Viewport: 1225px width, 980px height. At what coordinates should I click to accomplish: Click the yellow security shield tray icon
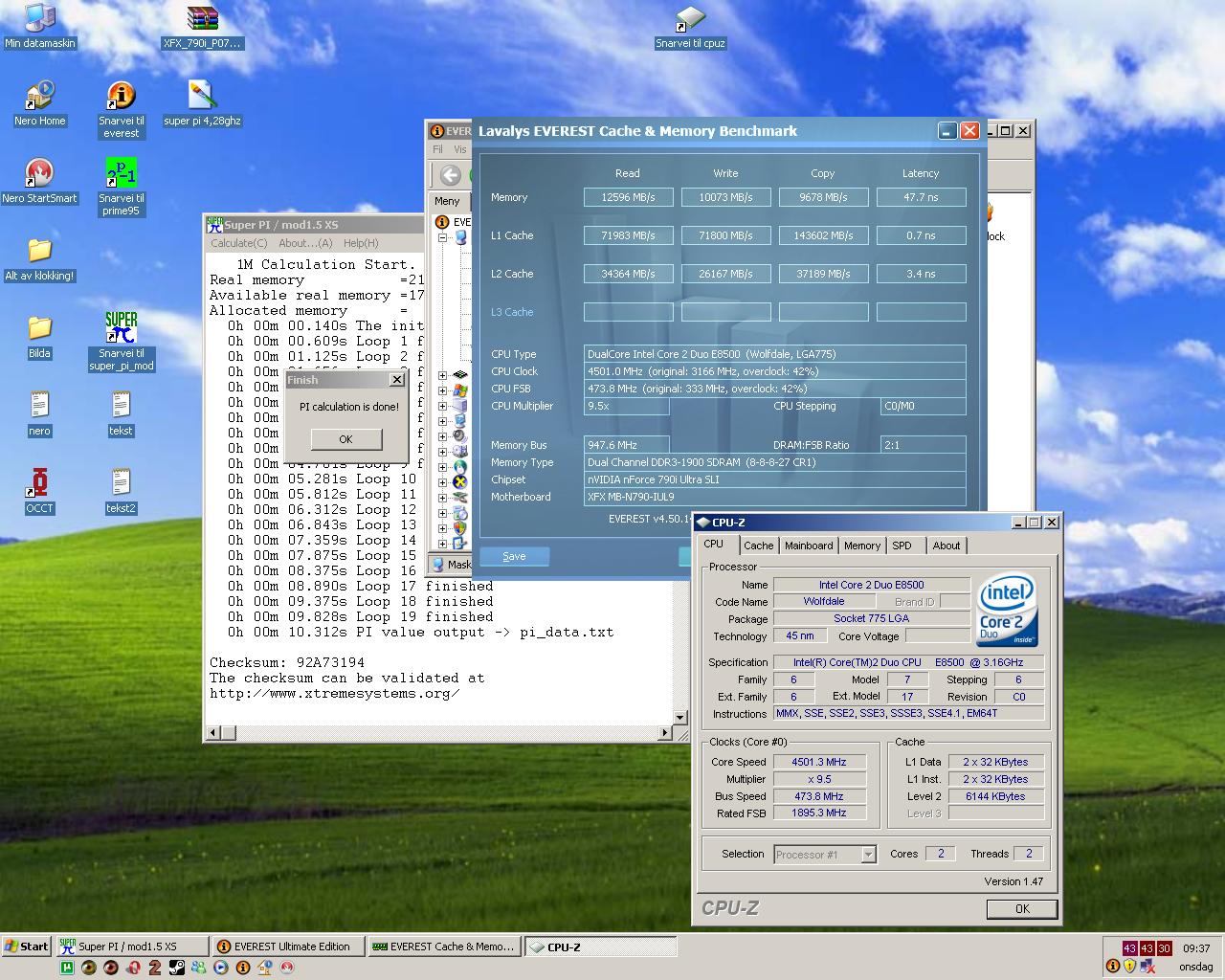point(1129,966)
